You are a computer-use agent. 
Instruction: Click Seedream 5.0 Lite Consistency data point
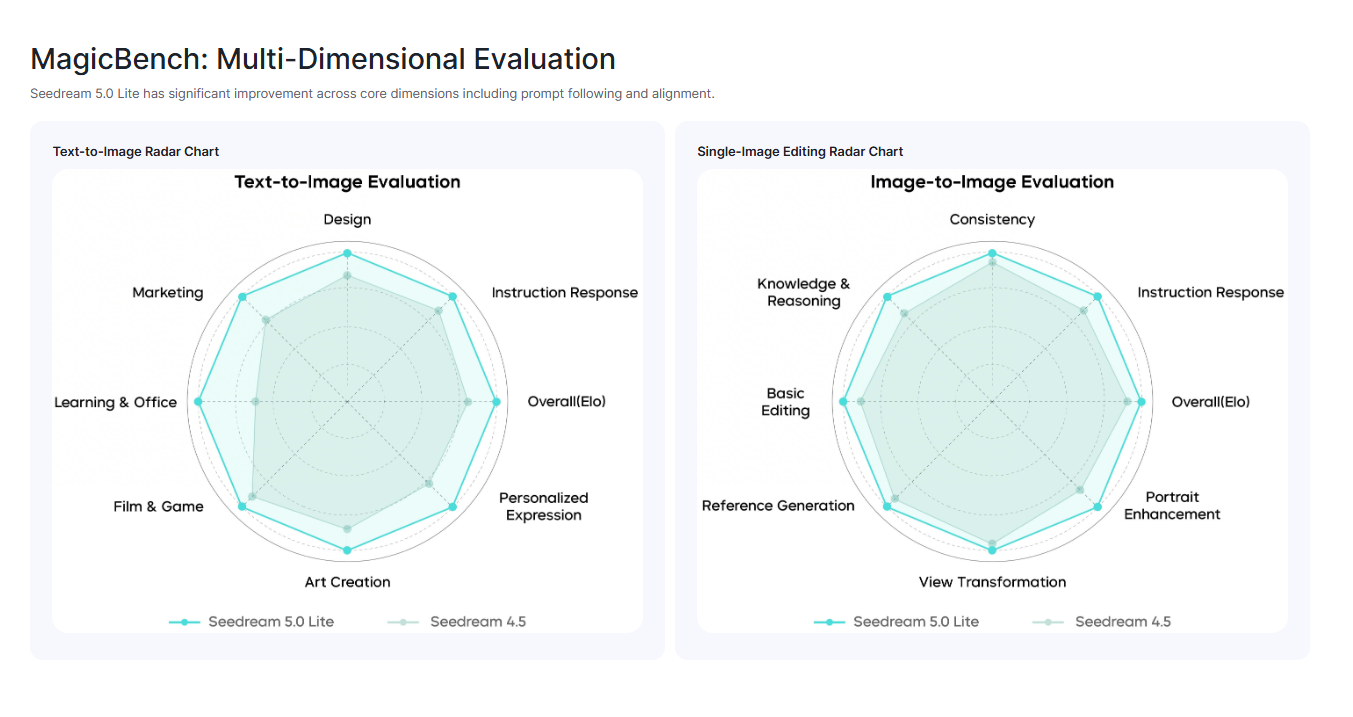pos(992,253)
